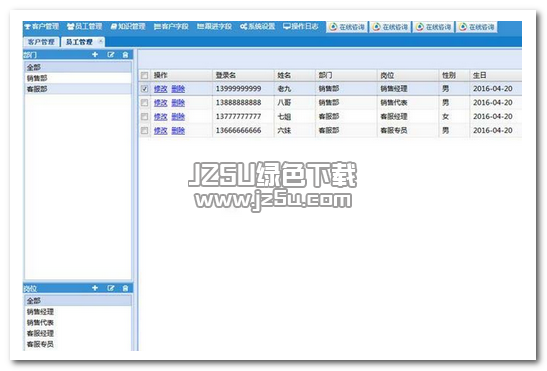
Task: Check the row for 八哥
Action: pos(144,103)
